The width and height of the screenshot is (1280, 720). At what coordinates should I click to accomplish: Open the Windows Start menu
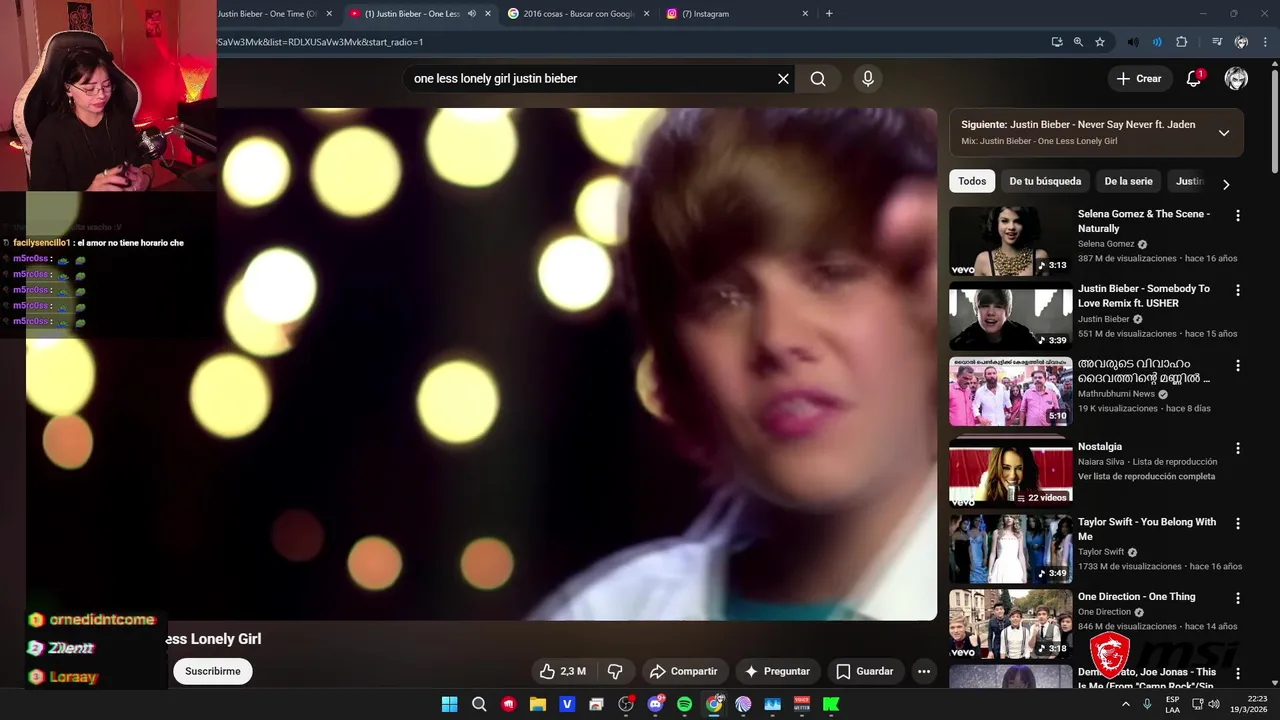(x=450, y=704)
